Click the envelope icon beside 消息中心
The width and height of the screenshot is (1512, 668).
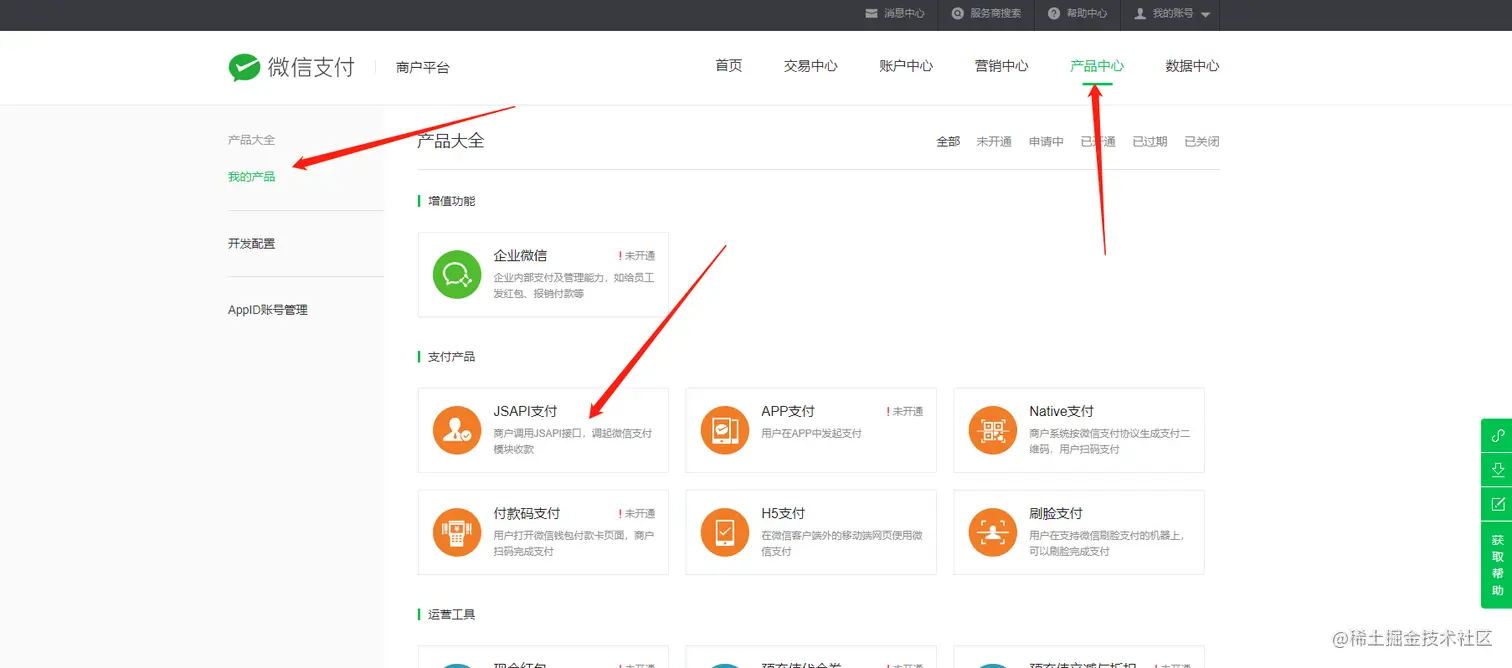pos(871,14)
